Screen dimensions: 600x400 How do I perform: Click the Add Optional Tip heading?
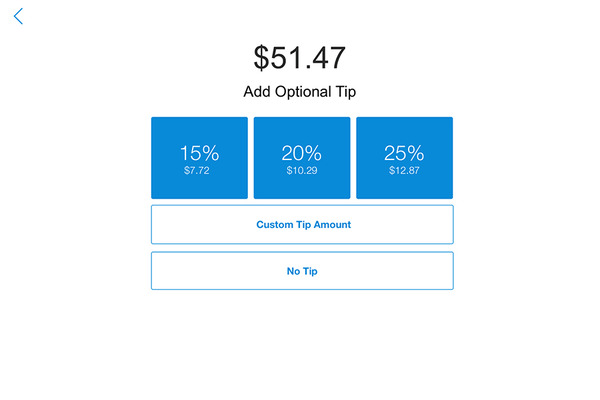coord(300,92)
